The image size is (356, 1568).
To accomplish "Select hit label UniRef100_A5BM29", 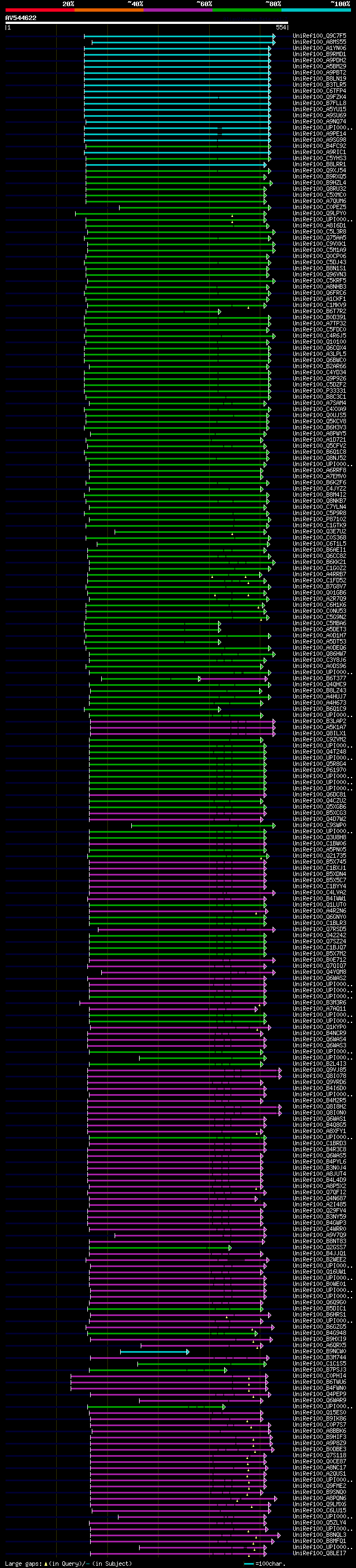I will [x=319, y=66].
